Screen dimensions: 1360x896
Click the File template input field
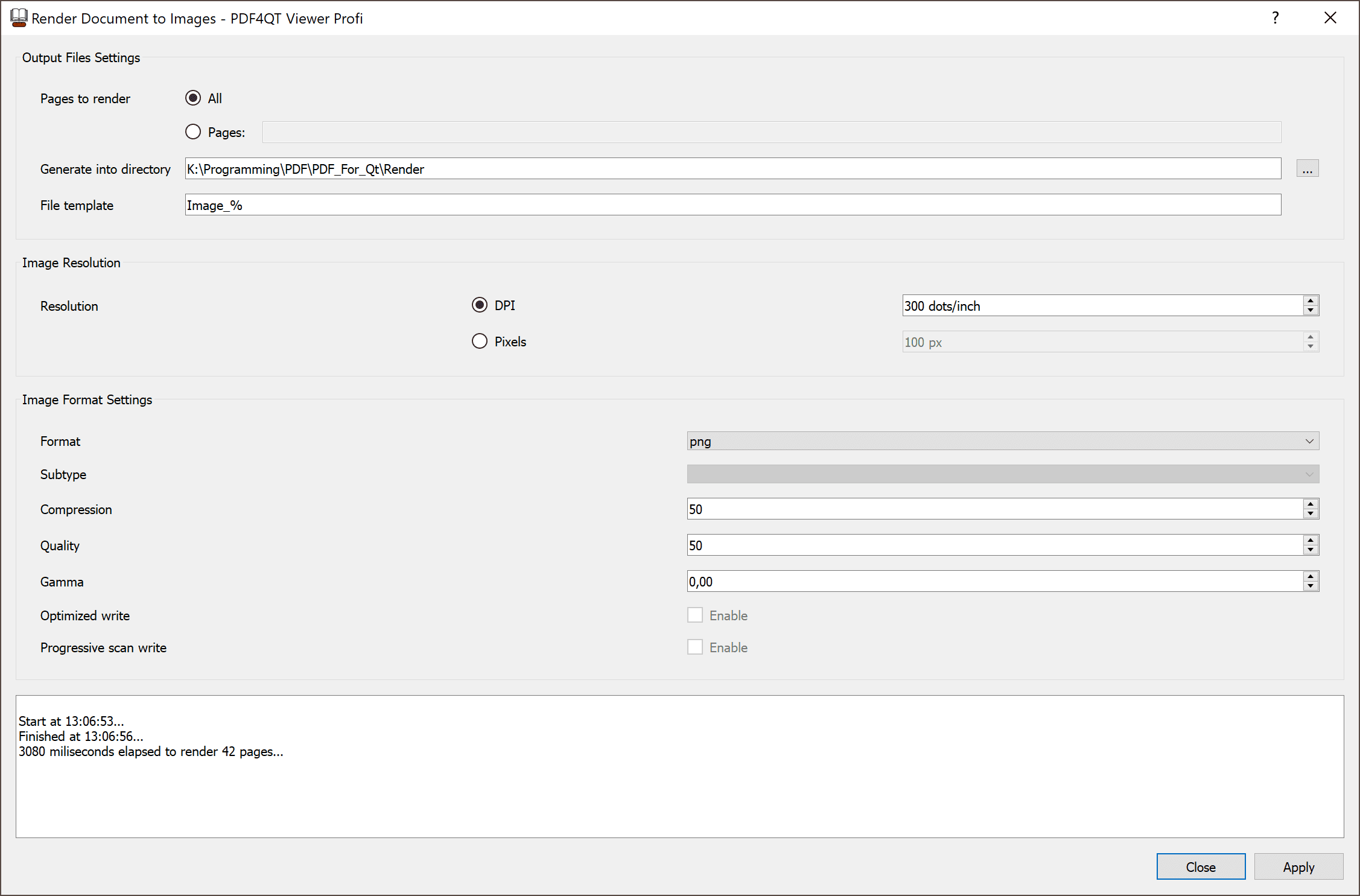[732, 205]
